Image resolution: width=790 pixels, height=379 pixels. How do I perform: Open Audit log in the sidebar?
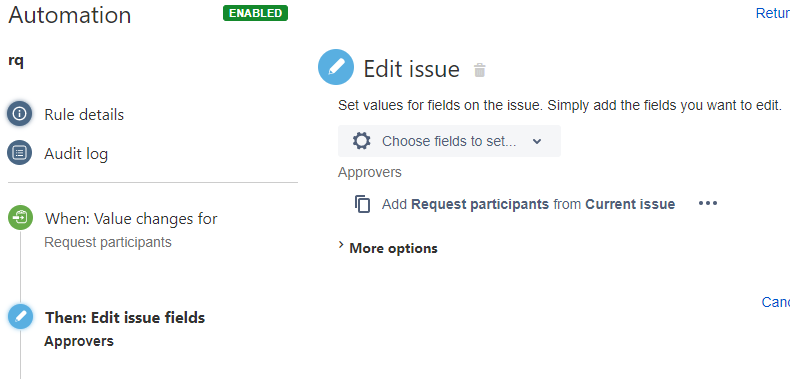(x=76, y=153)
